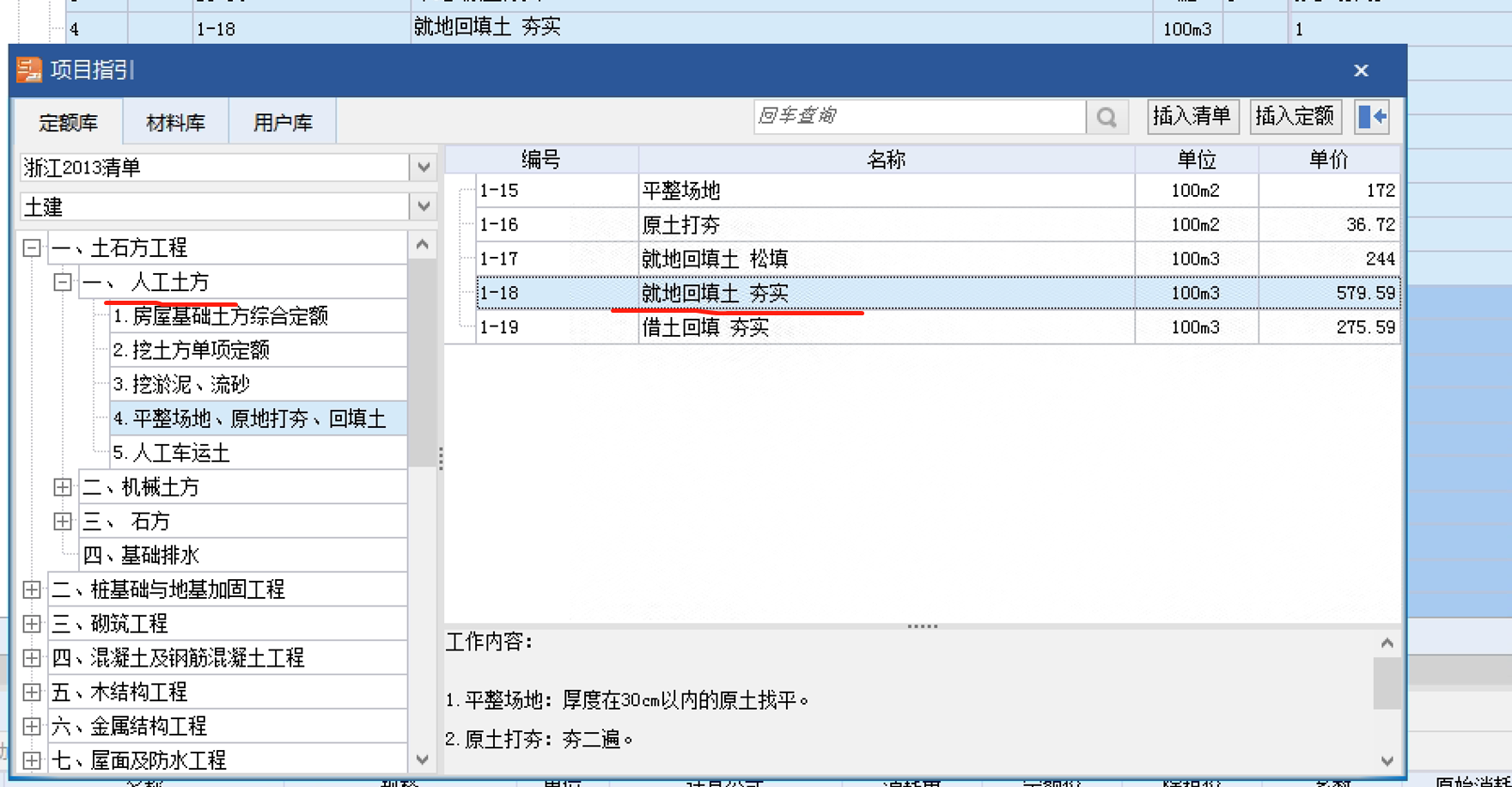Screen dimensions: 1512x787
Task: Click the tree scrollbar down arrow
Action: click(x=422, y=760)
